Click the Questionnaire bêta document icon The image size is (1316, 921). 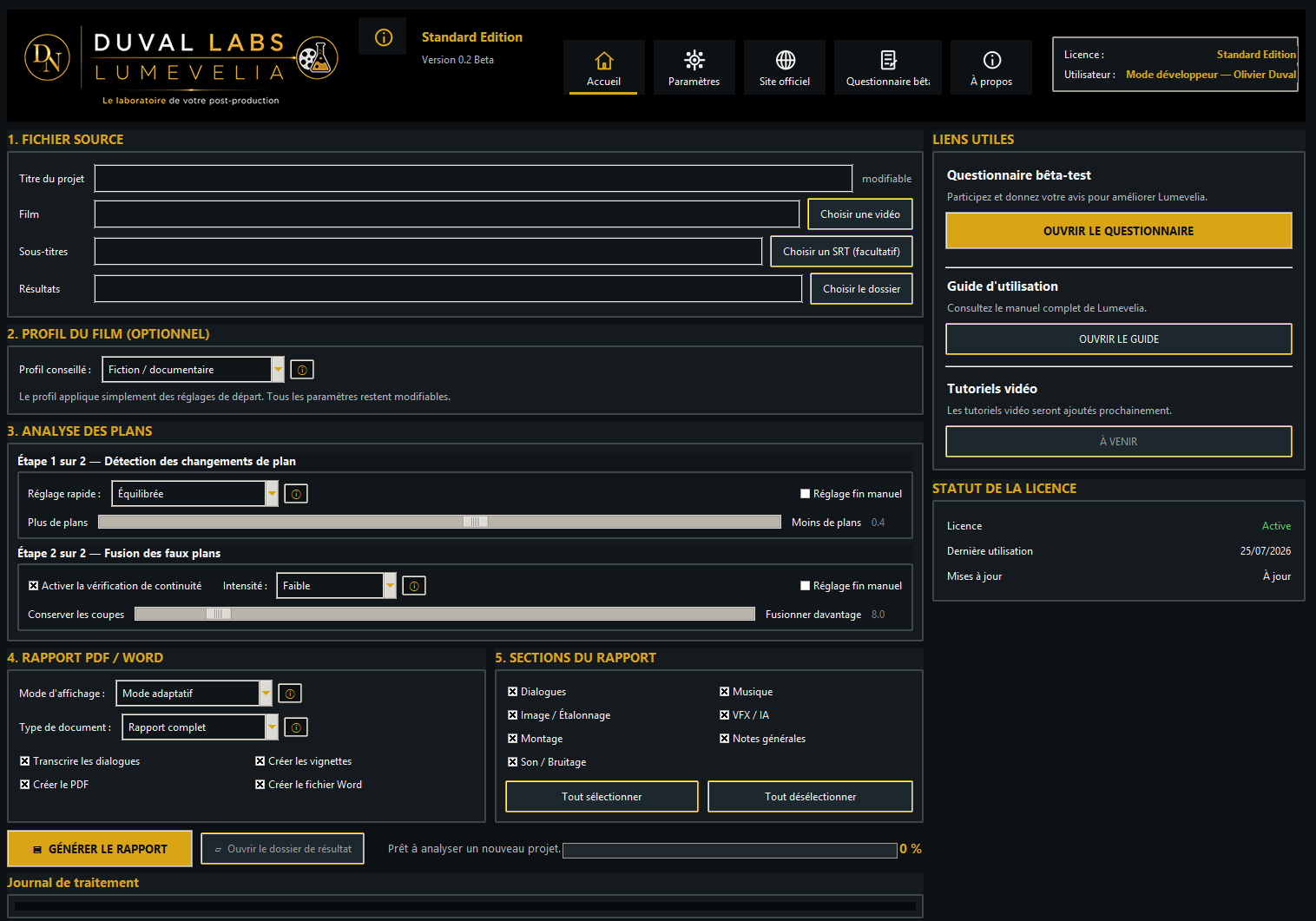pos(888,60)
